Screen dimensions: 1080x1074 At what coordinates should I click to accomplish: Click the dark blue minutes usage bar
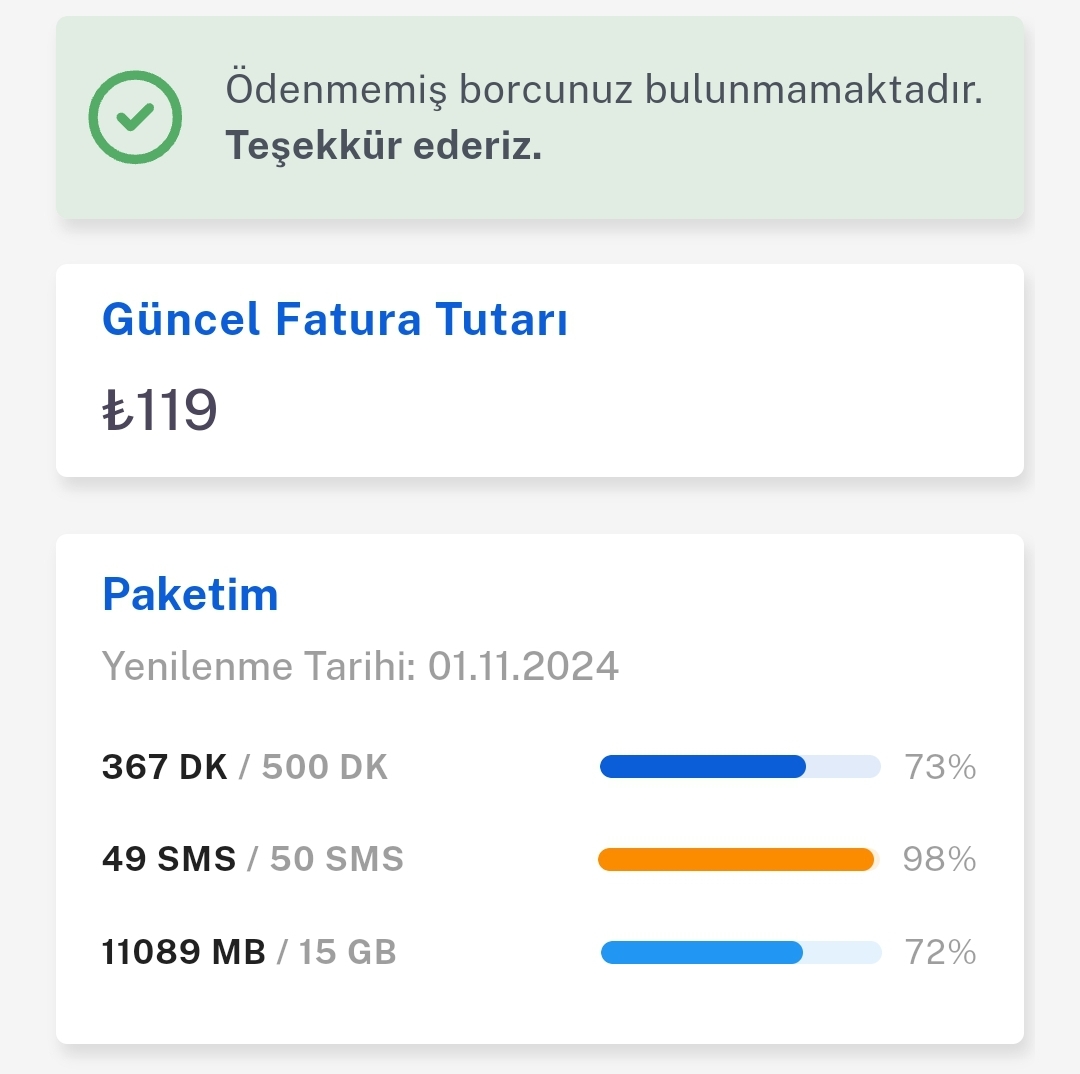[x=702, y=767]
